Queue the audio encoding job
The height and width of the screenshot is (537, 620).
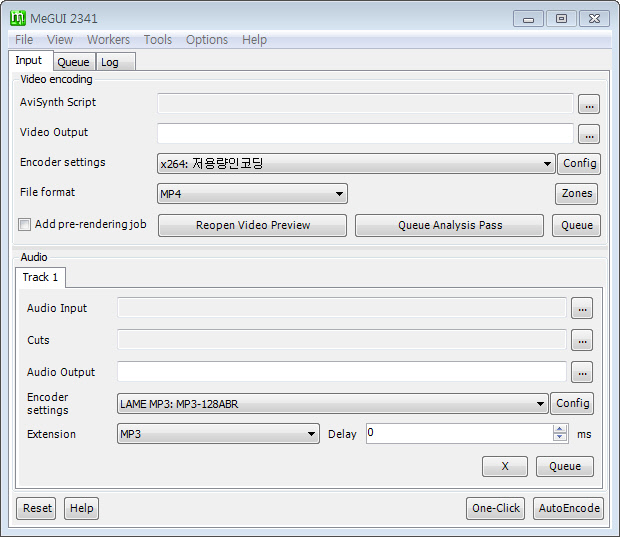[565, 466]
